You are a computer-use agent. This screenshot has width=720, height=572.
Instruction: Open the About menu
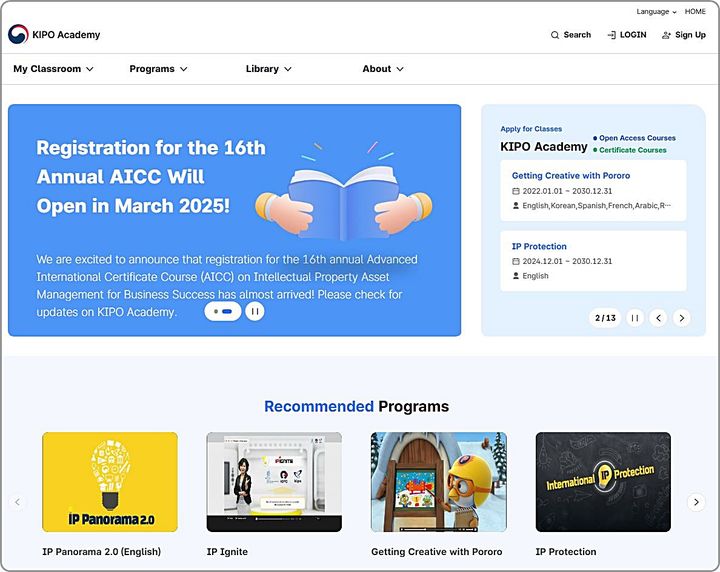(x=383, y=69)
